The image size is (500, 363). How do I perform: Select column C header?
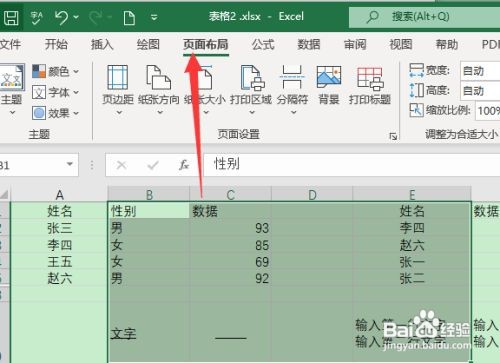pos(230,195)
